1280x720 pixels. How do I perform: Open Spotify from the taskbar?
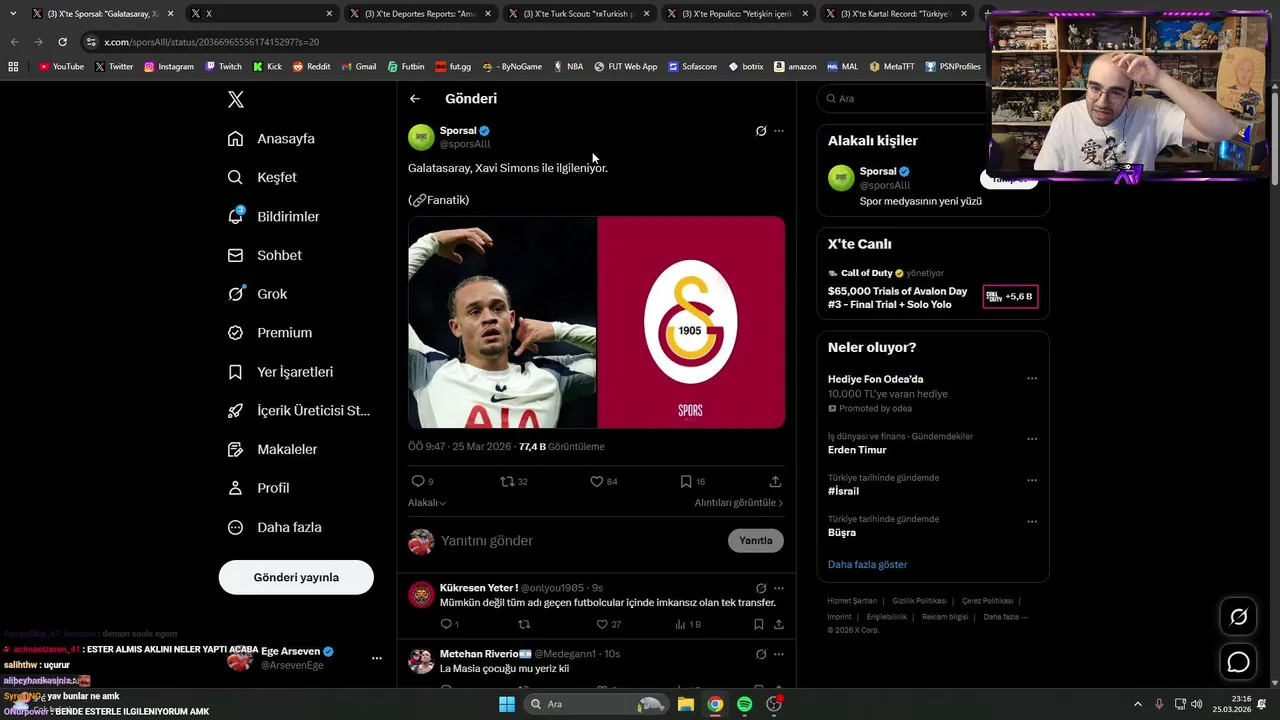coord(744,704)
